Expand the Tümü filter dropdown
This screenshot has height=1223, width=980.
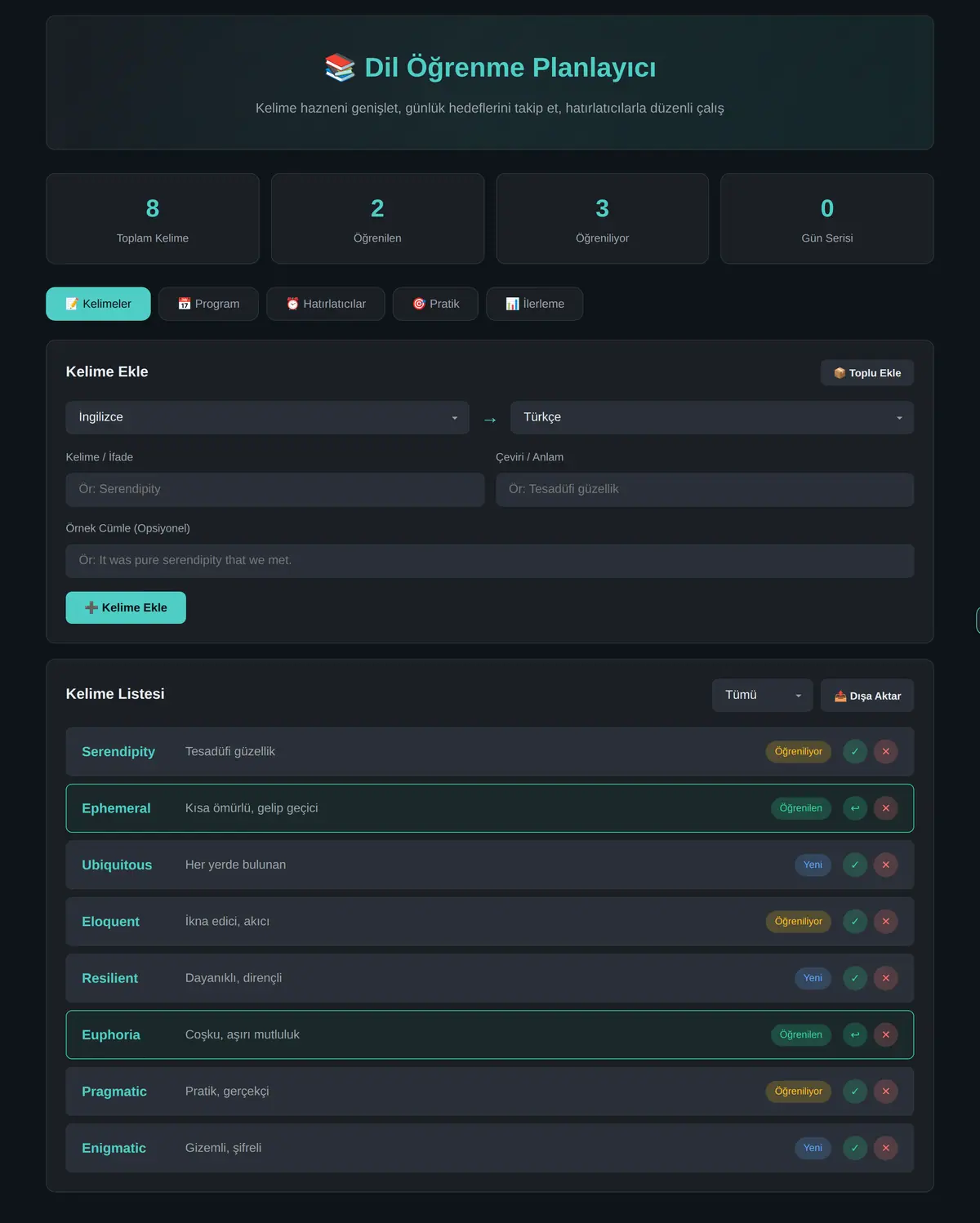point(763,696)
